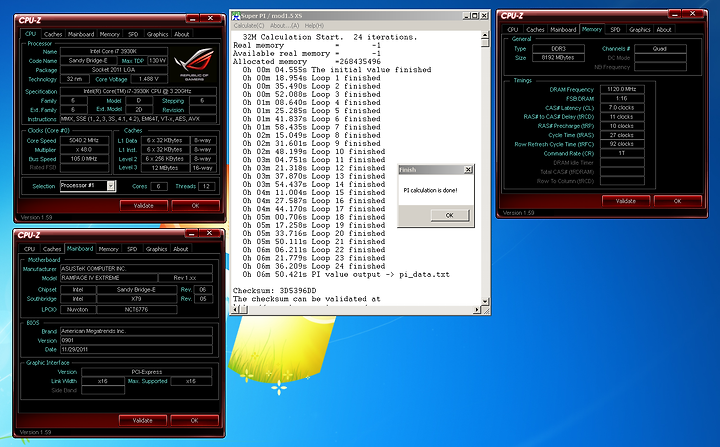Open Help(H) menu in Super PI
This screenshot has width=720, height=447.
click(x=314, y=26)
